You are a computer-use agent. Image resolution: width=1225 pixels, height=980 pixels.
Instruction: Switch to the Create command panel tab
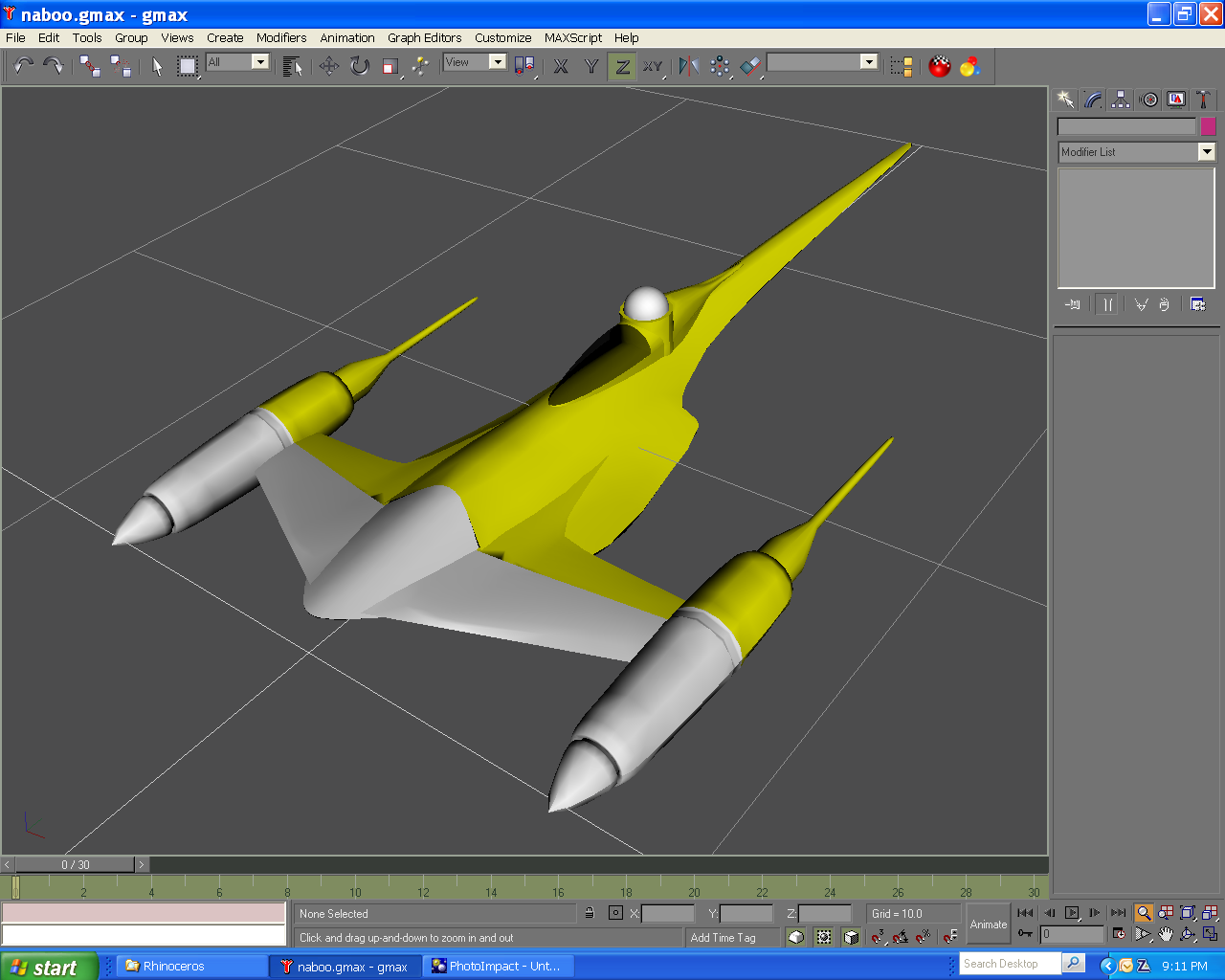click(x=1066, y=100)
